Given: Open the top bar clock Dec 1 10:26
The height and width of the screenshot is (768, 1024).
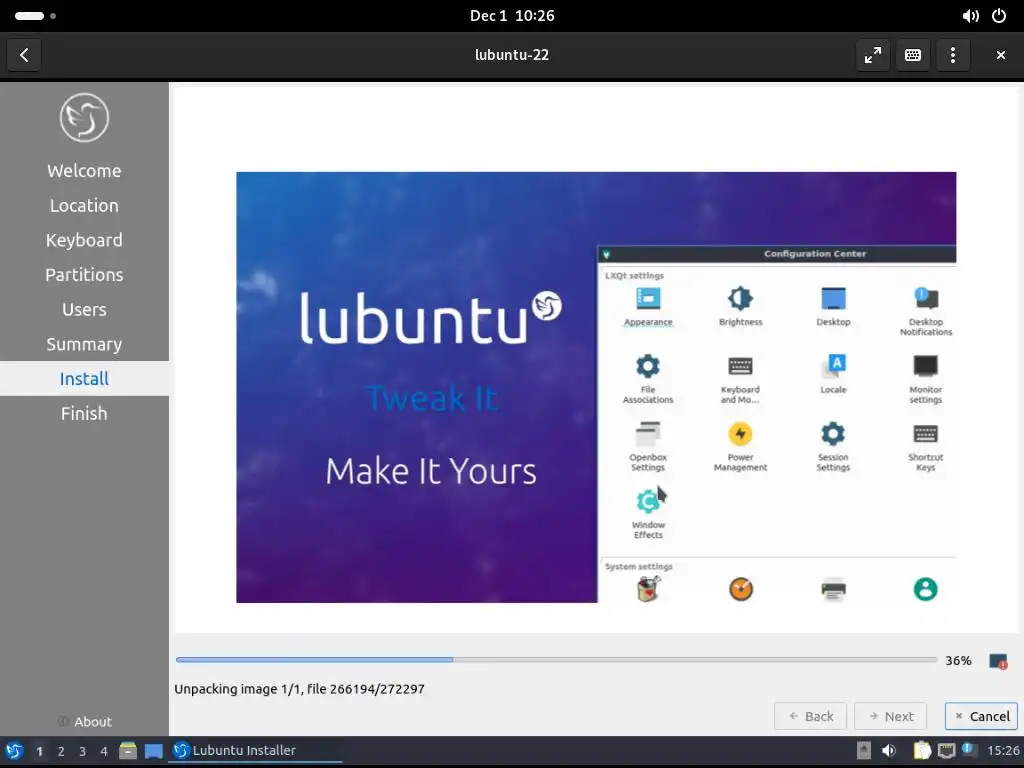Looking at the screenshot, I should point(512,16).
